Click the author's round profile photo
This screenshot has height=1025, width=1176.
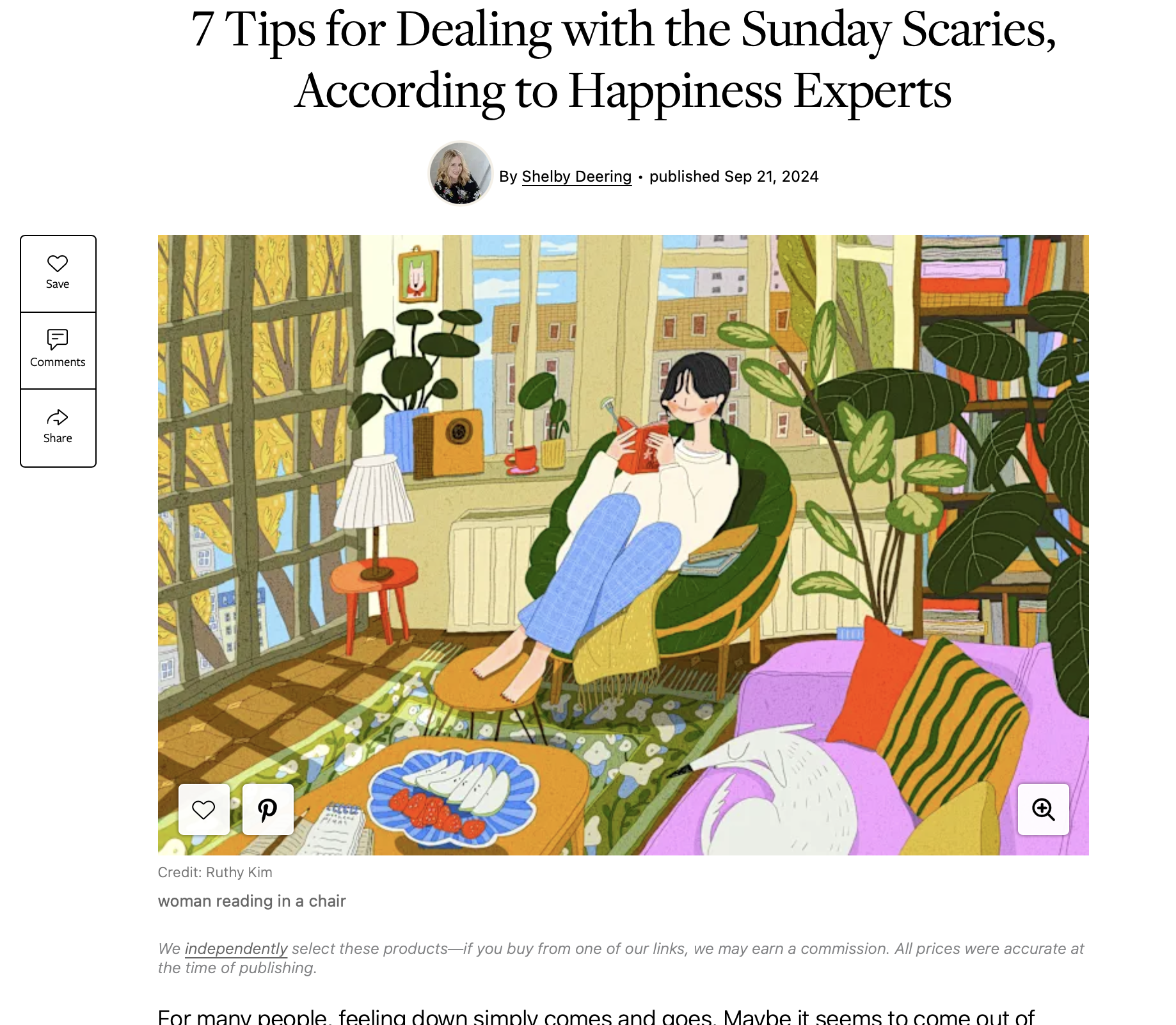tap(461, 173)
